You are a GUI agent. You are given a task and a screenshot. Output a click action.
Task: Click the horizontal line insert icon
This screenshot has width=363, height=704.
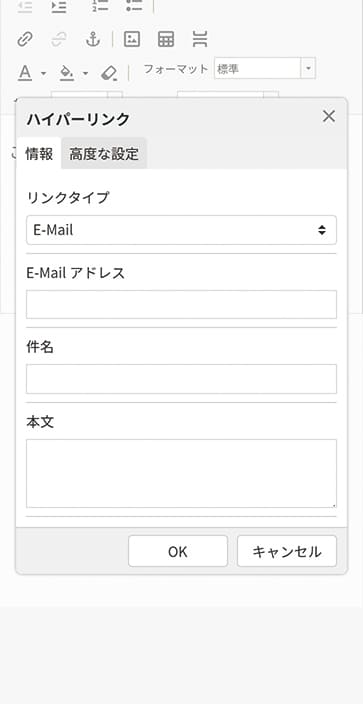click(x=200, y=40)
